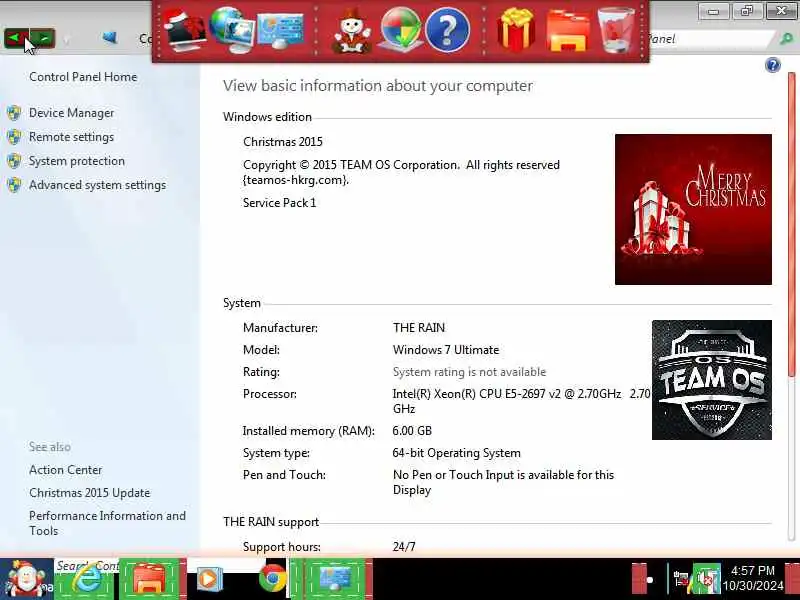Click shield icon next to Remote settings

14,137
